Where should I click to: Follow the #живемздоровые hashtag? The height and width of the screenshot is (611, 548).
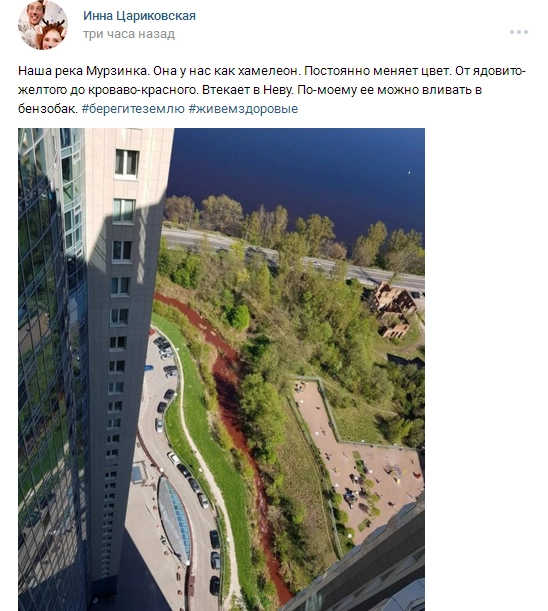pyautogui.click(x=243, y=108)
